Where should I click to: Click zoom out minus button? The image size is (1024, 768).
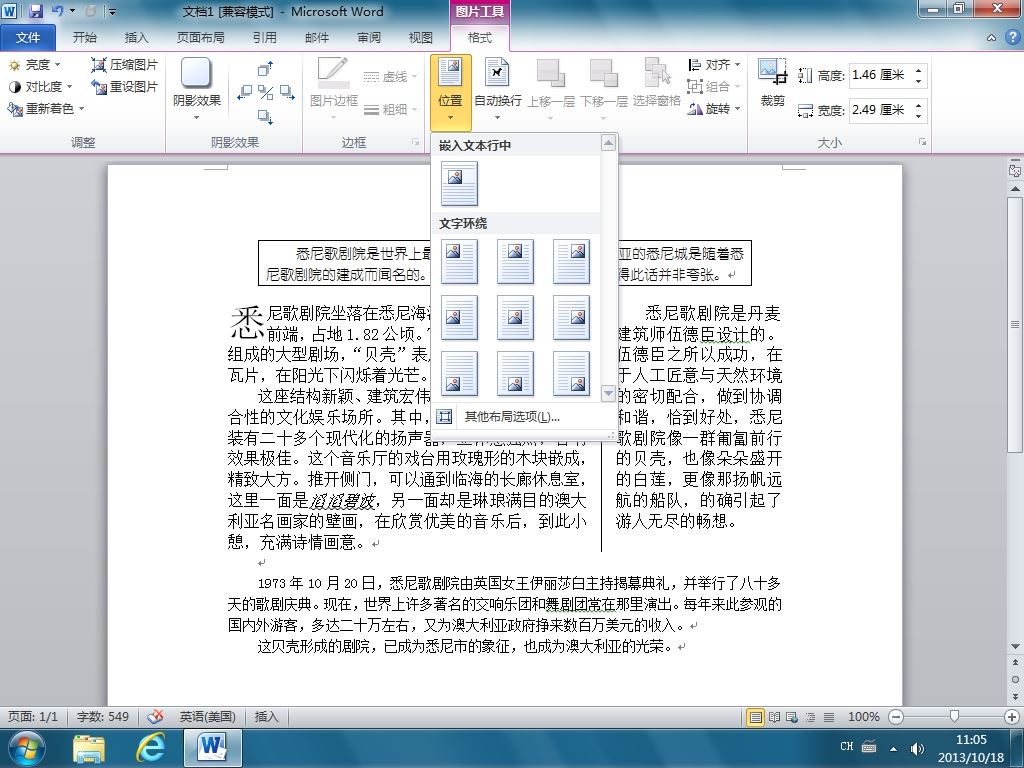pyautogui.click(x=896, y=717)
